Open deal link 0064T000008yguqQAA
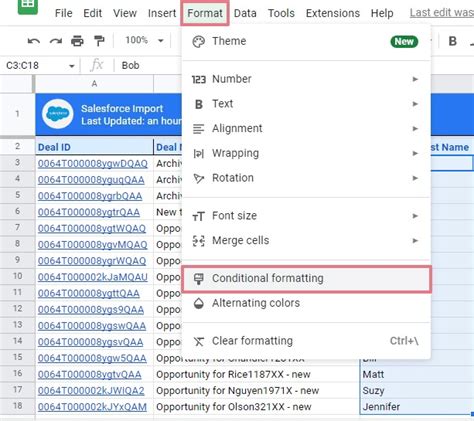The height and width of the screenshot is (421, 474). point(91,180)
